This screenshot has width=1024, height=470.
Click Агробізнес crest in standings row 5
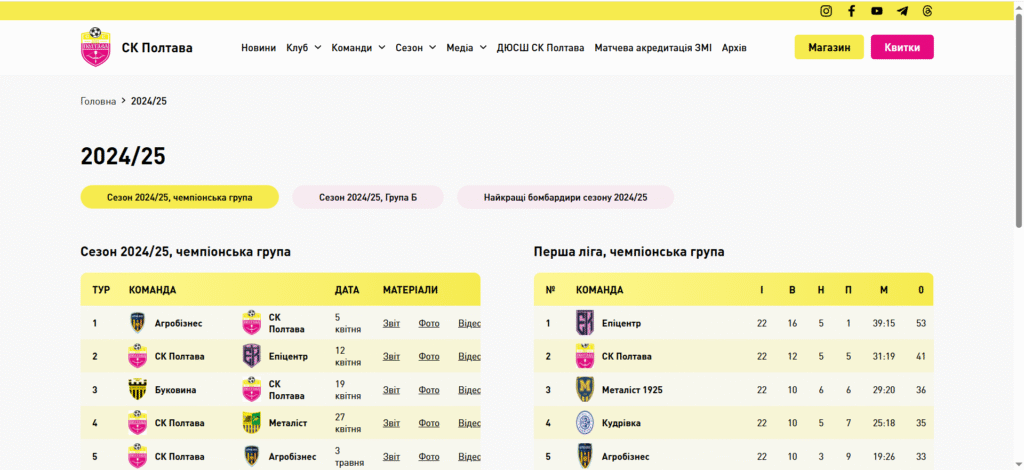(x=584, y=456)
